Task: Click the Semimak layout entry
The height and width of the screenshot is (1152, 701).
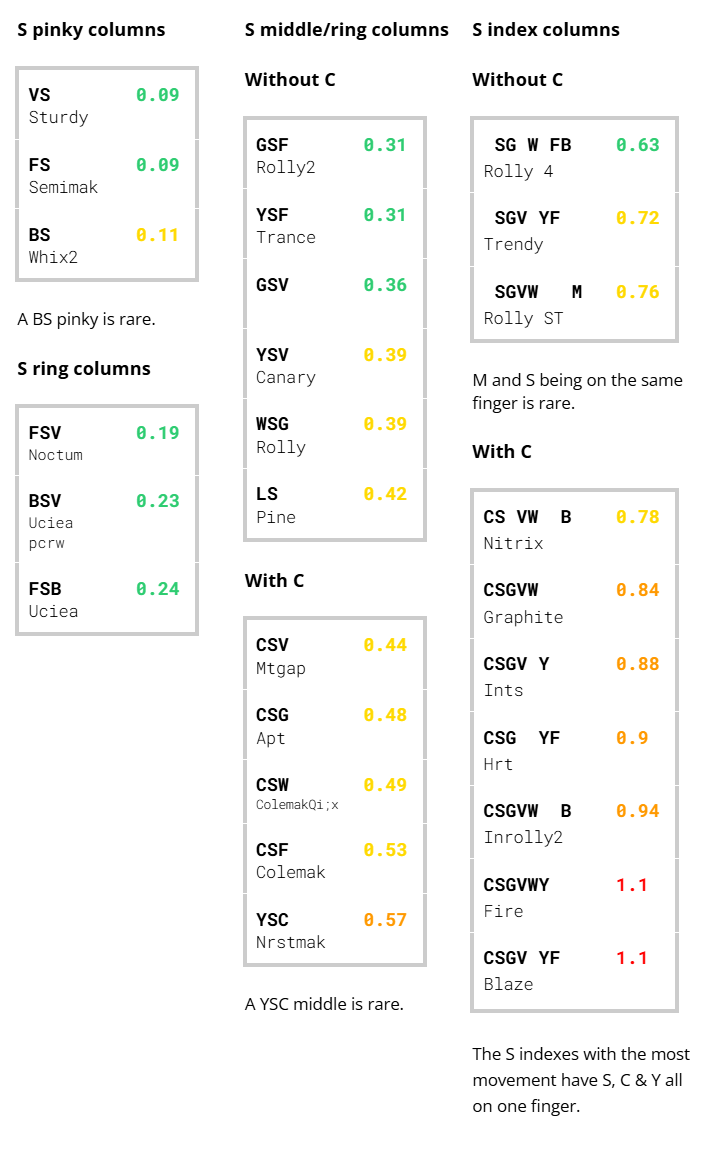Action: coord(63,187)
